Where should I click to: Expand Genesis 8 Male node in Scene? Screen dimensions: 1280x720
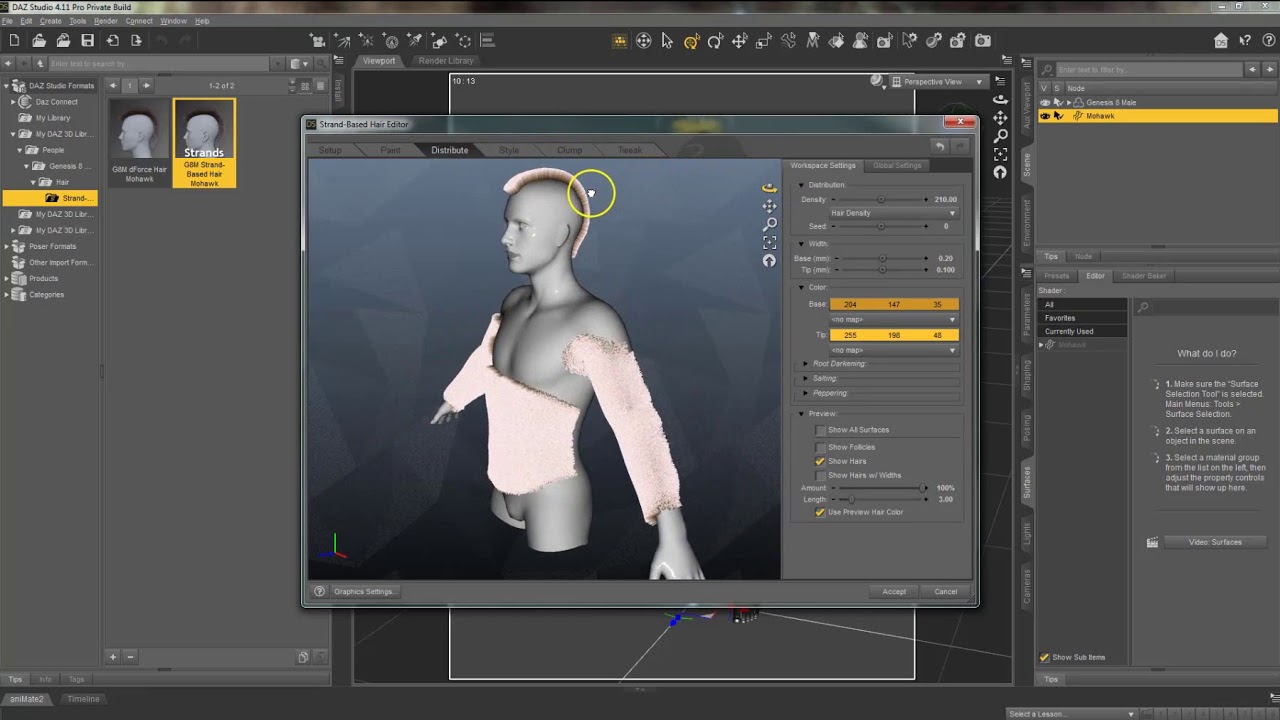click(x=1069, y=103)
